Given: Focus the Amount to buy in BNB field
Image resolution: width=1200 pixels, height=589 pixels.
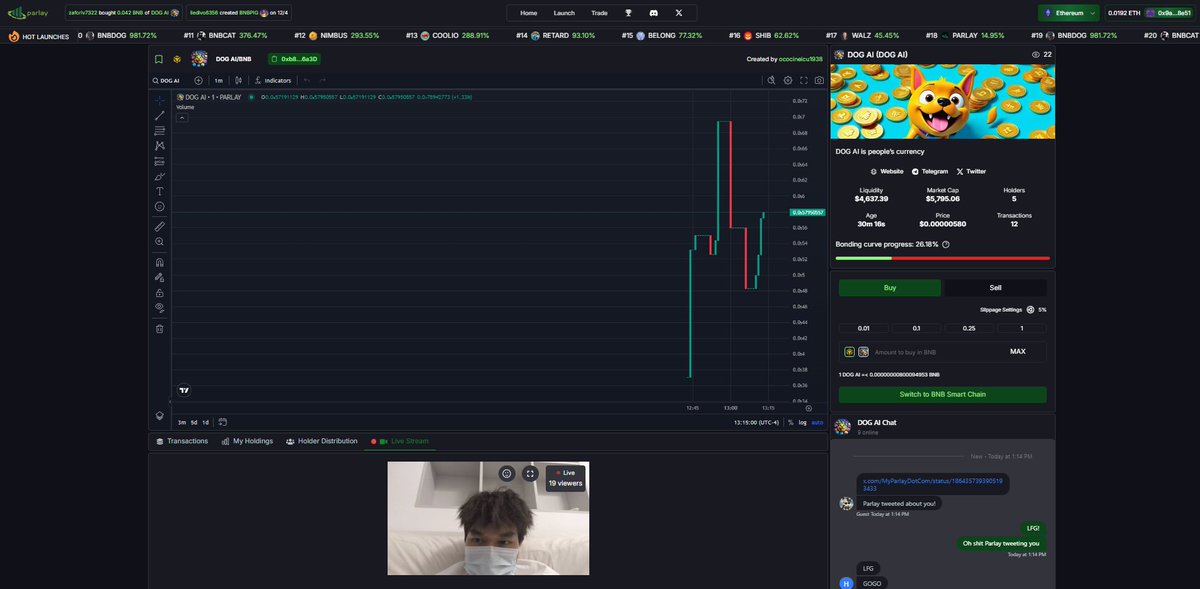Looking at the screenshot, I should pos(943,352).
